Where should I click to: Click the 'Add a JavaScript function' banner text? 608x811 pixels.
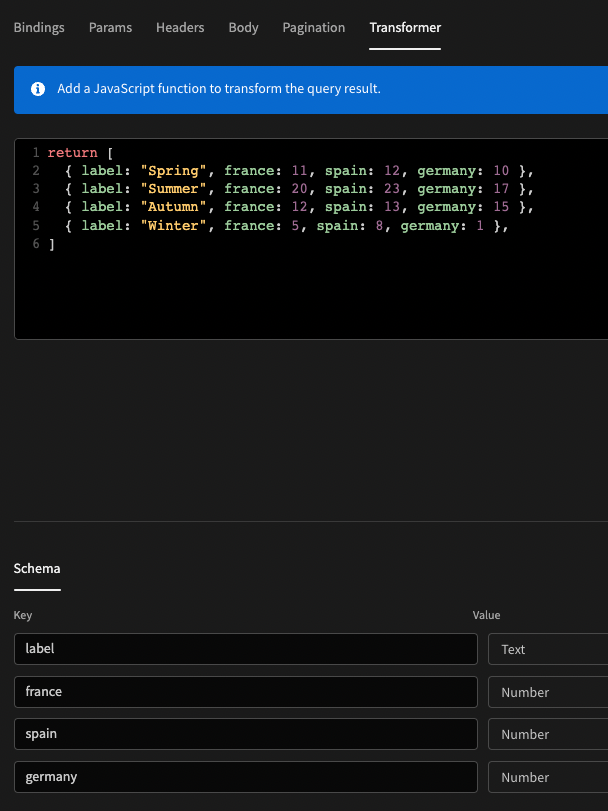click(219, 89)
